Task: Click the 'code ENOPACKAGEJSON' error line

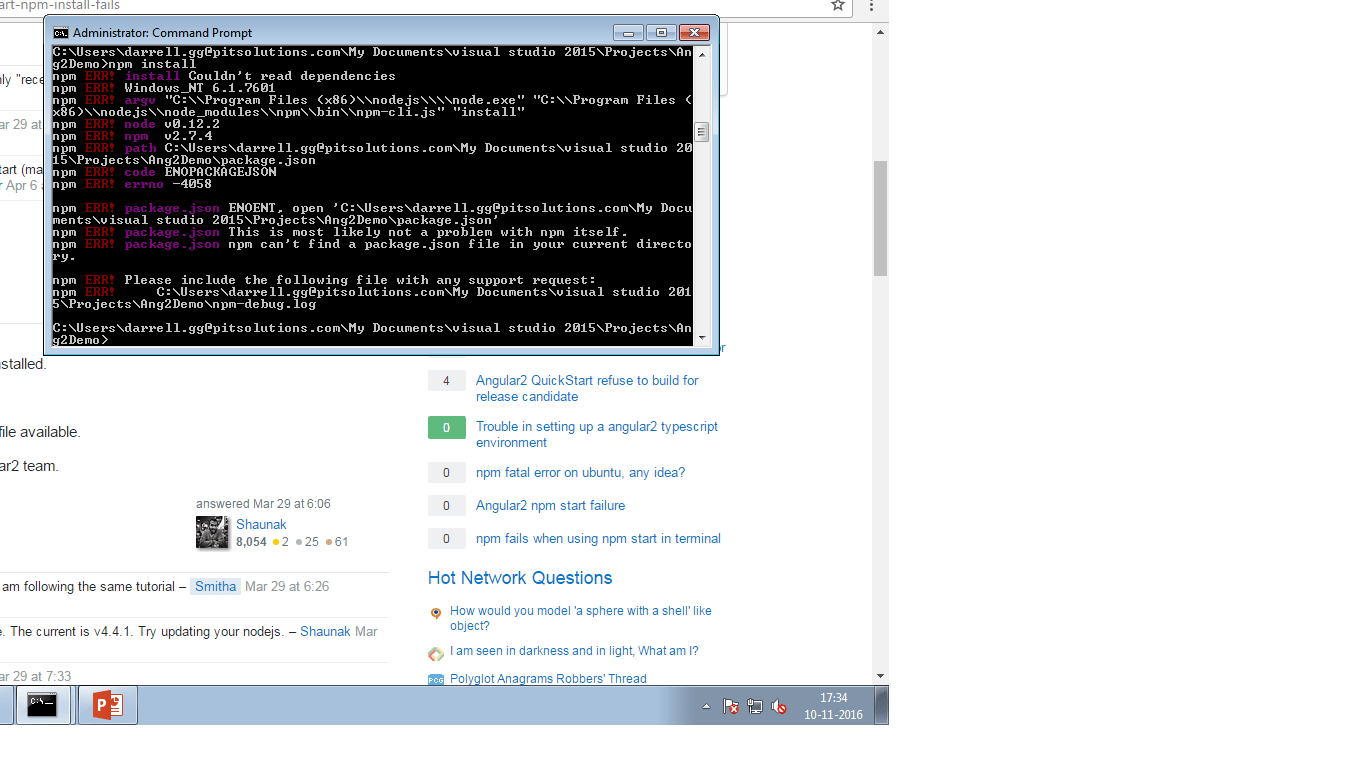Action: [x=164, y=172]
